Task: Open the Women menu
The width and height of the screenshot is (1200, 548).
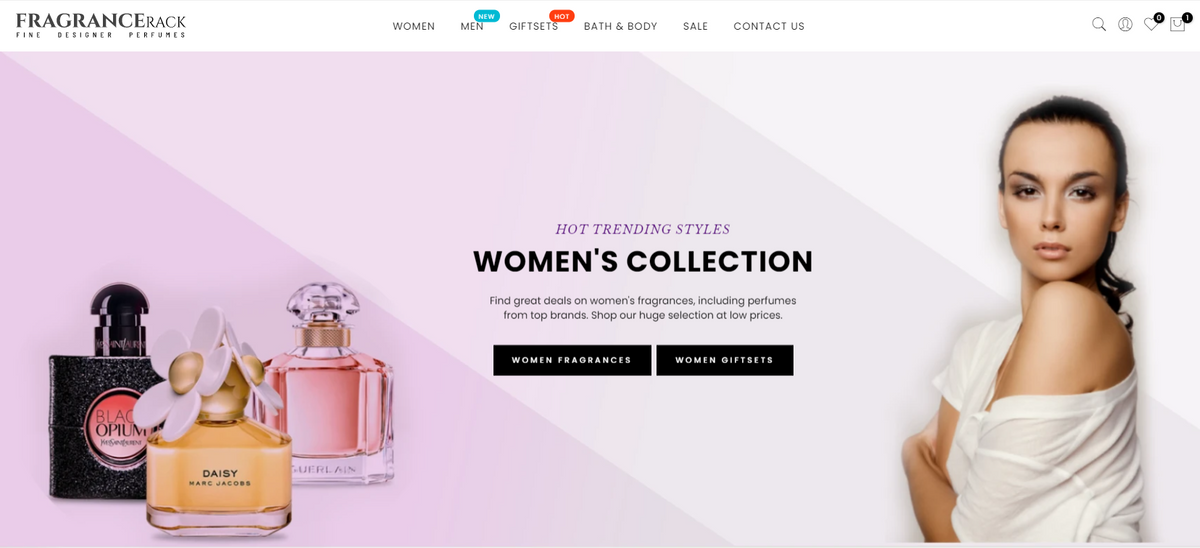Action: [414, 27]
